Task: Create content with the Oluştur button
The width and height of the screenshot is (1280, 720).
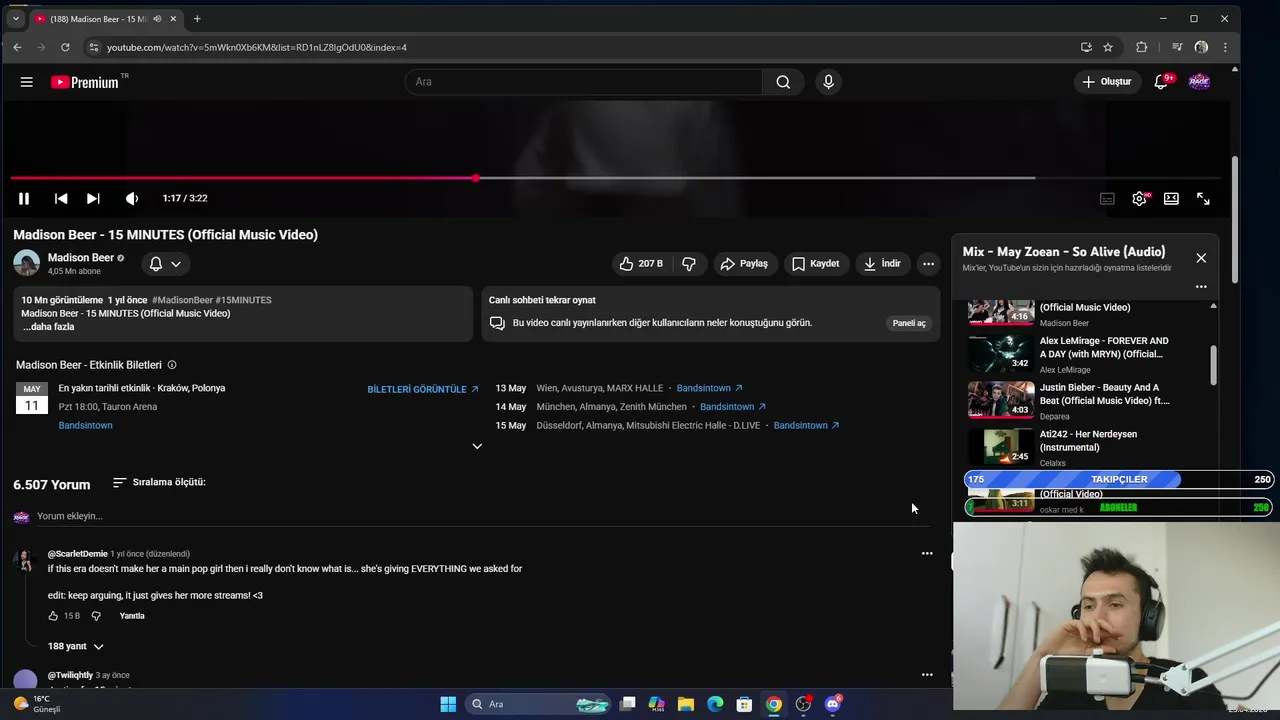Action: [x=1106, y=82]
